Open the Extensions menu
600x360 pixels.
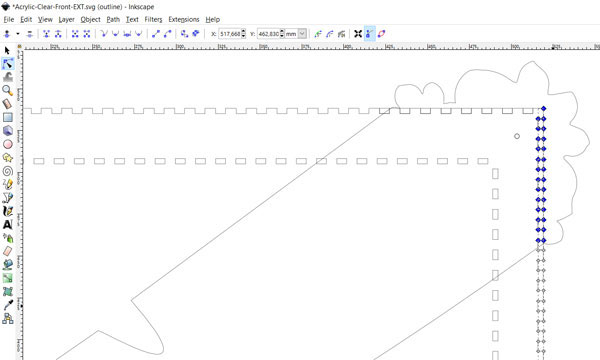pyautogui.click(x=184, y=20)
